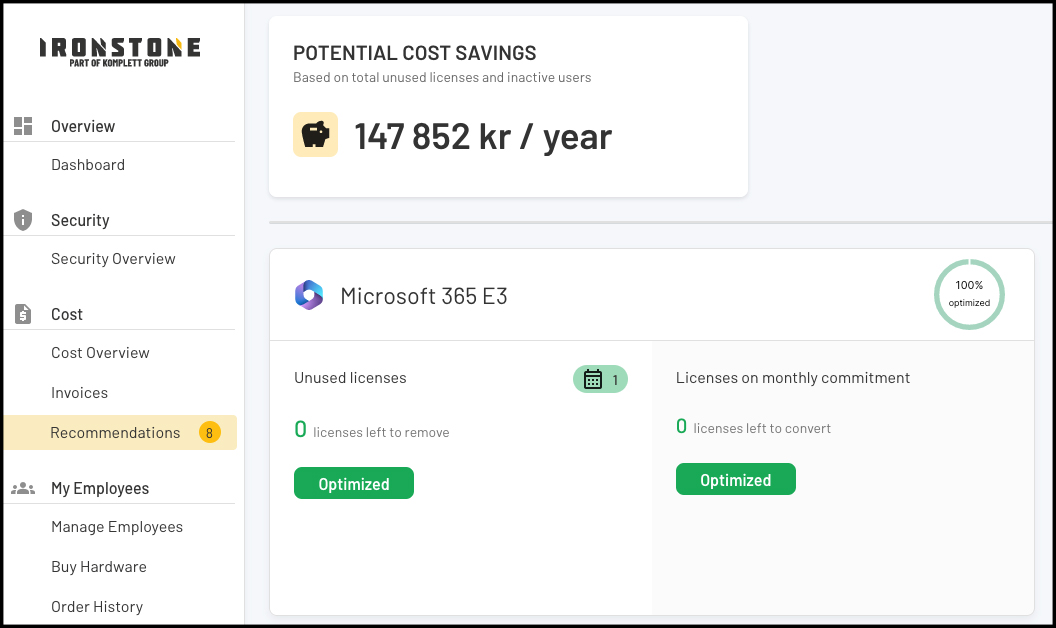The image size is (1056, 628).
Task: Click the Cost document icon
Action: point(23,314)
